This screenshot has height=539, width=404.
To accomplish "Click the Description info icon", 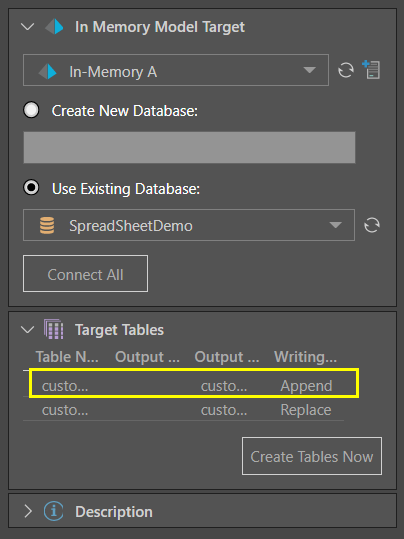I will pyautogui.click(x=54, y=511).
